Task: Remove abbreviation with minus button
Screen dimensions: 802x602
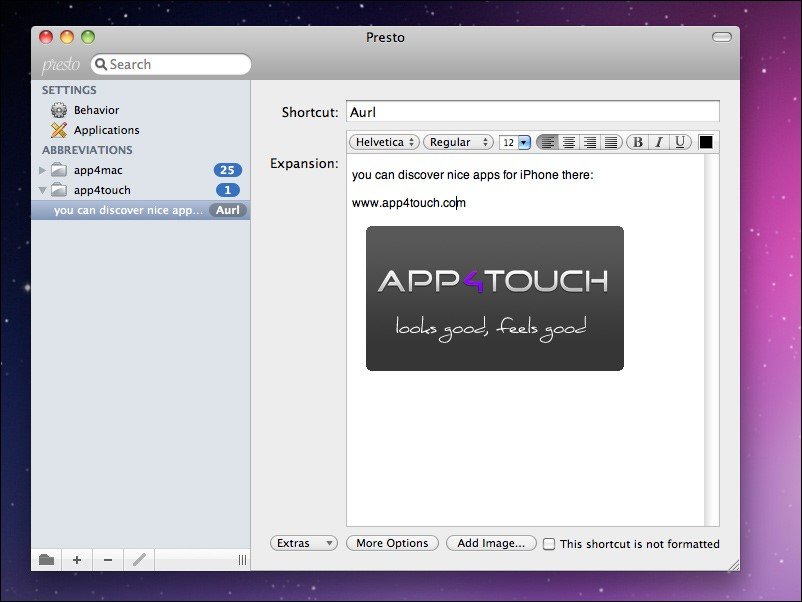Action: click(x=108, y=560)
